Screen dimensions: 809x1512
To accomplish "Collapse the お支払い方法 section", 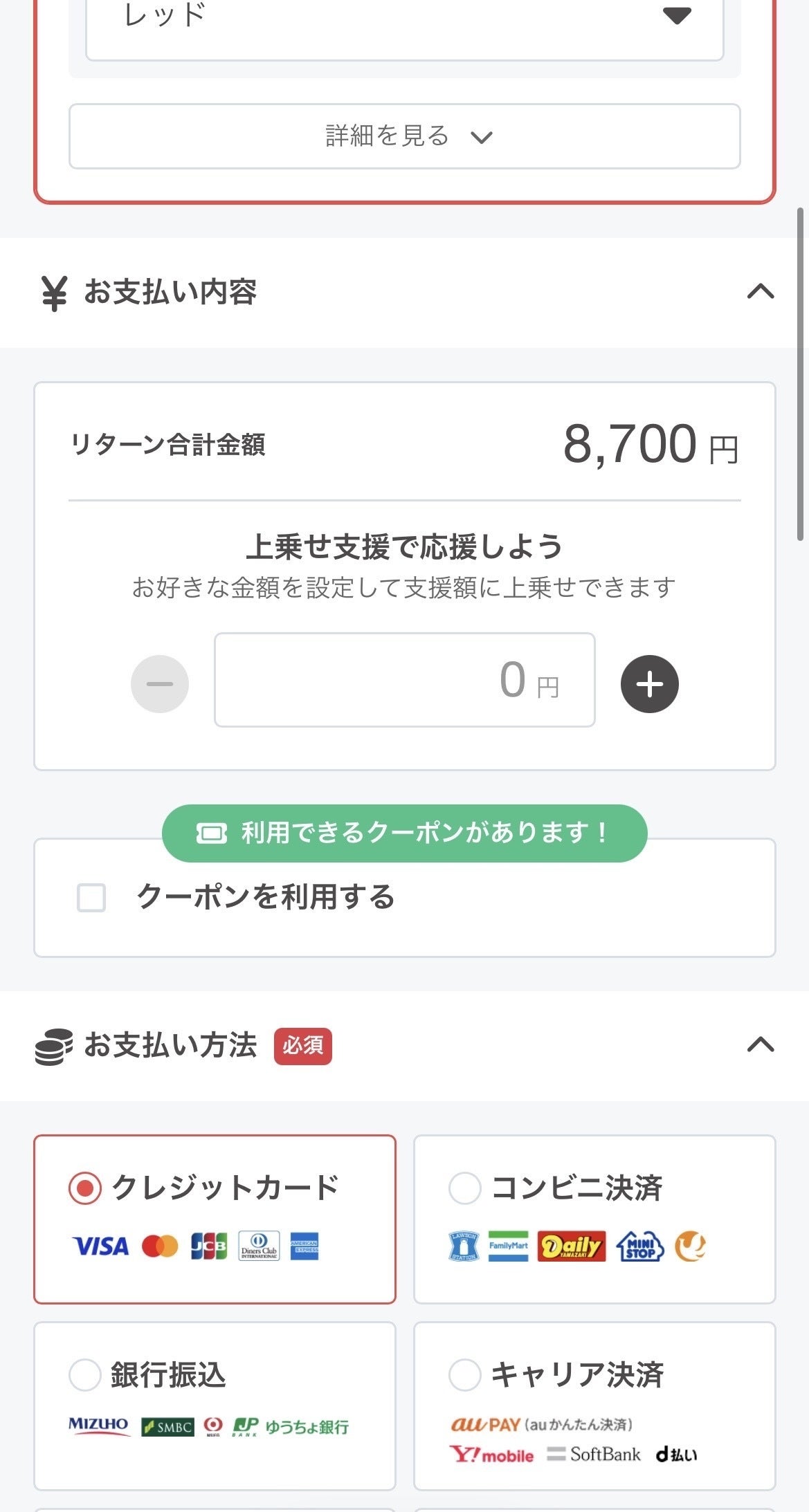I will pyautogui.click(x=760, y=1044).
